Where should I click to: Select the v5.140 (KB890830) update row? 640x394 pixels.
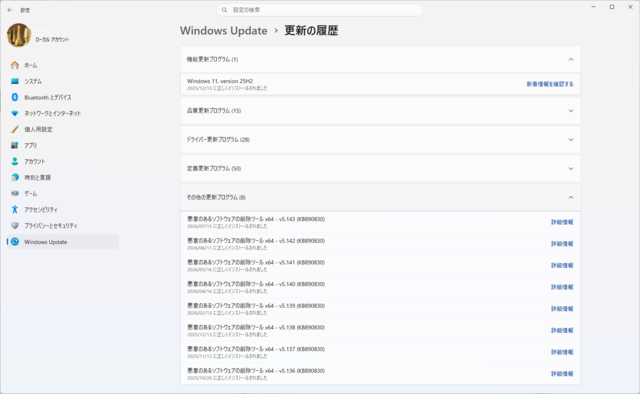point(380,287)
